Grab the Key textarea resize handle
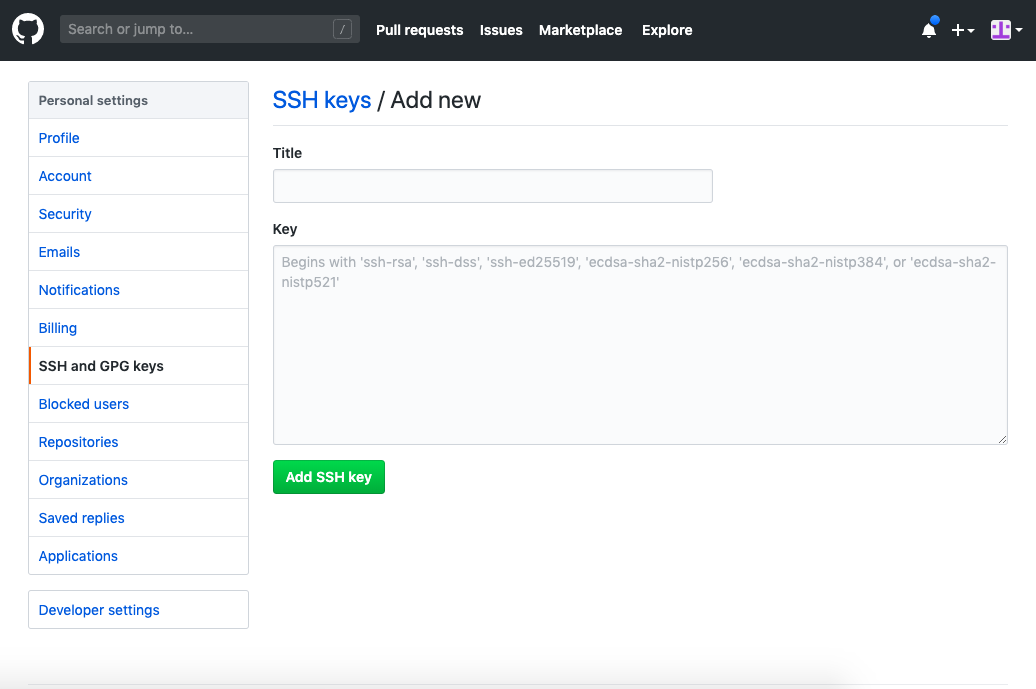Viewport: 1036px width, 689px height. 1002,439
